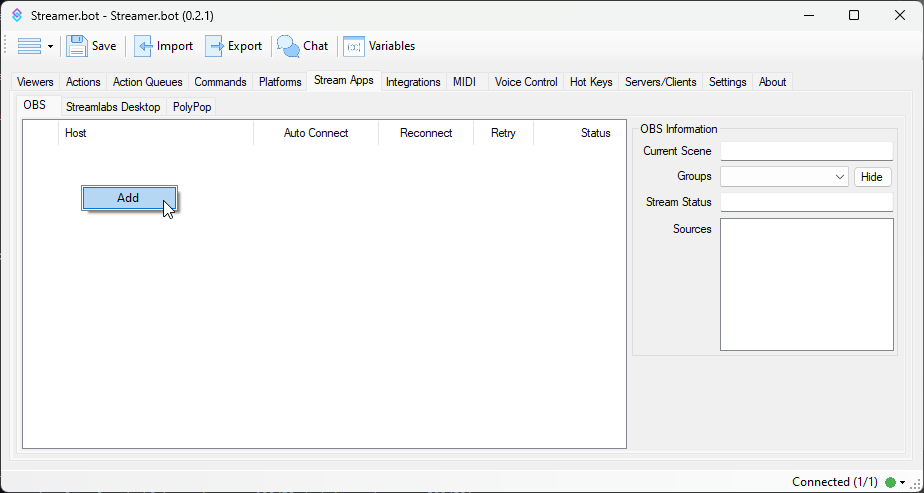Click inside the Sources list box
The image size is (924, 493).
(x=806, y=285)
